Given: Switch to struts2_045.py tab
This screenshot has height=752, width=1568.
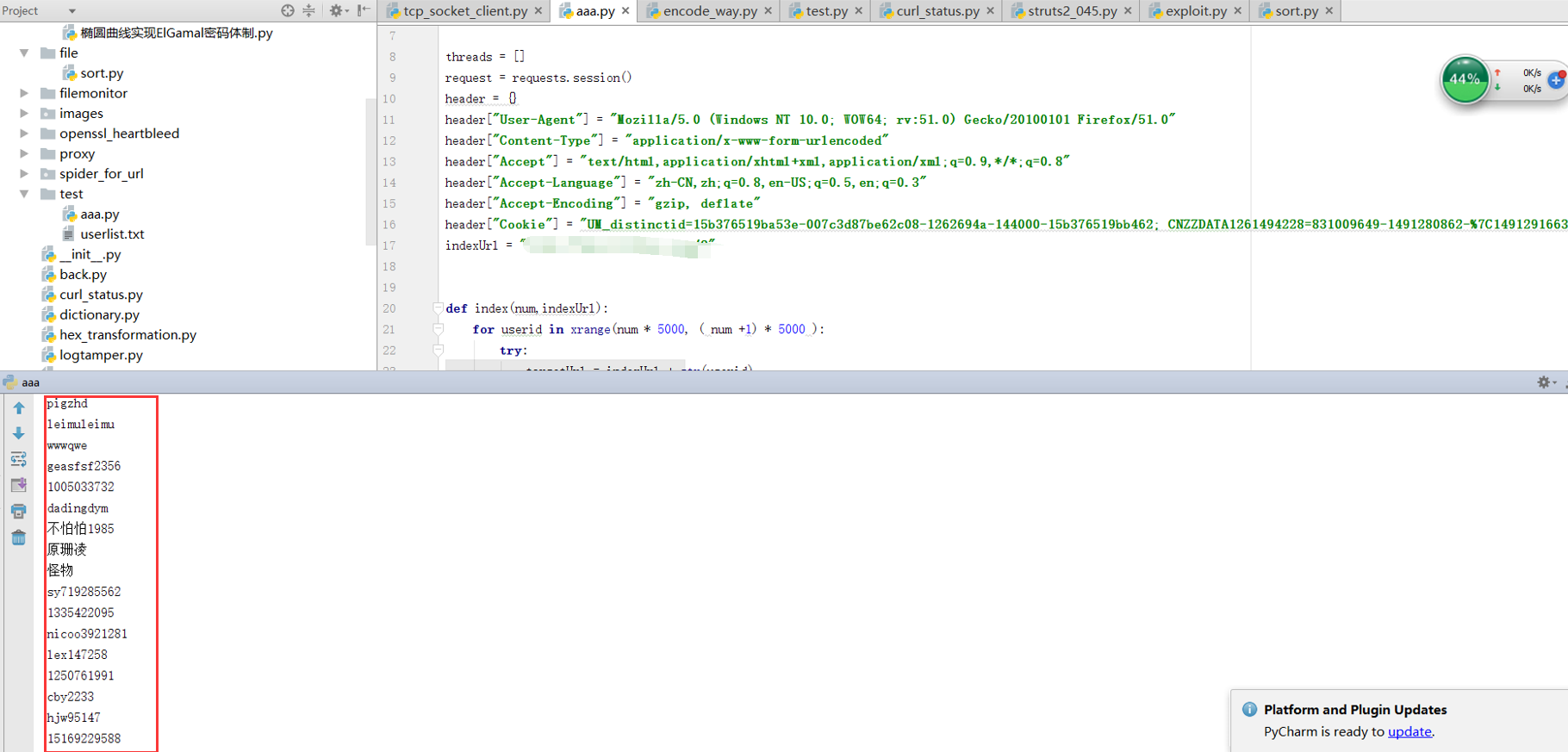Looking at the screenshot, I should click(x=1072, y=11).
